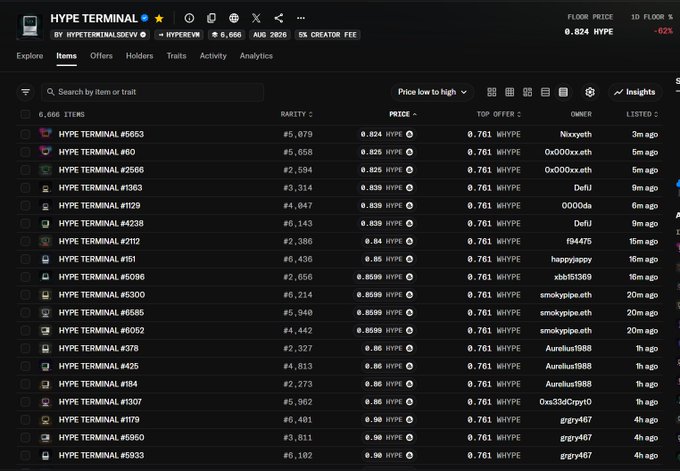
Task: Open table settings gear icon
Action: [590, 92]
